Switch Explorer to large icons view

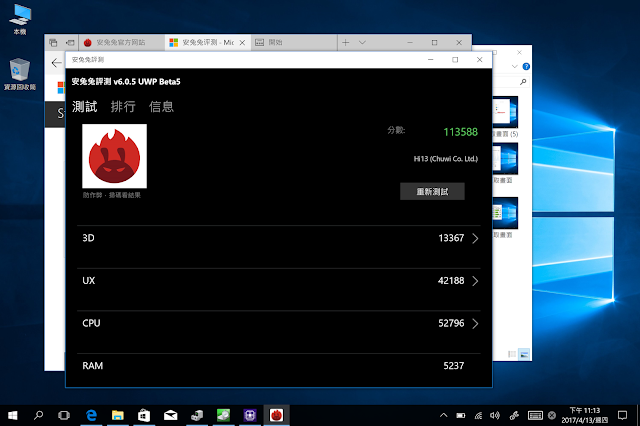click(x=524, y=354)
